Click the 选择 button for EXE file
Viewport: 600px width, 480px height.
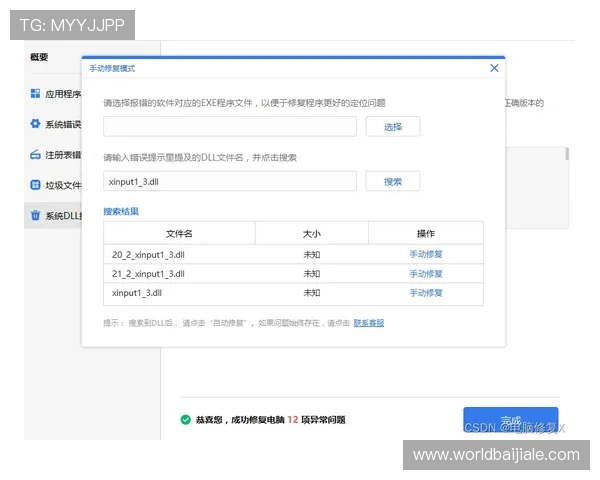point(393,127)
